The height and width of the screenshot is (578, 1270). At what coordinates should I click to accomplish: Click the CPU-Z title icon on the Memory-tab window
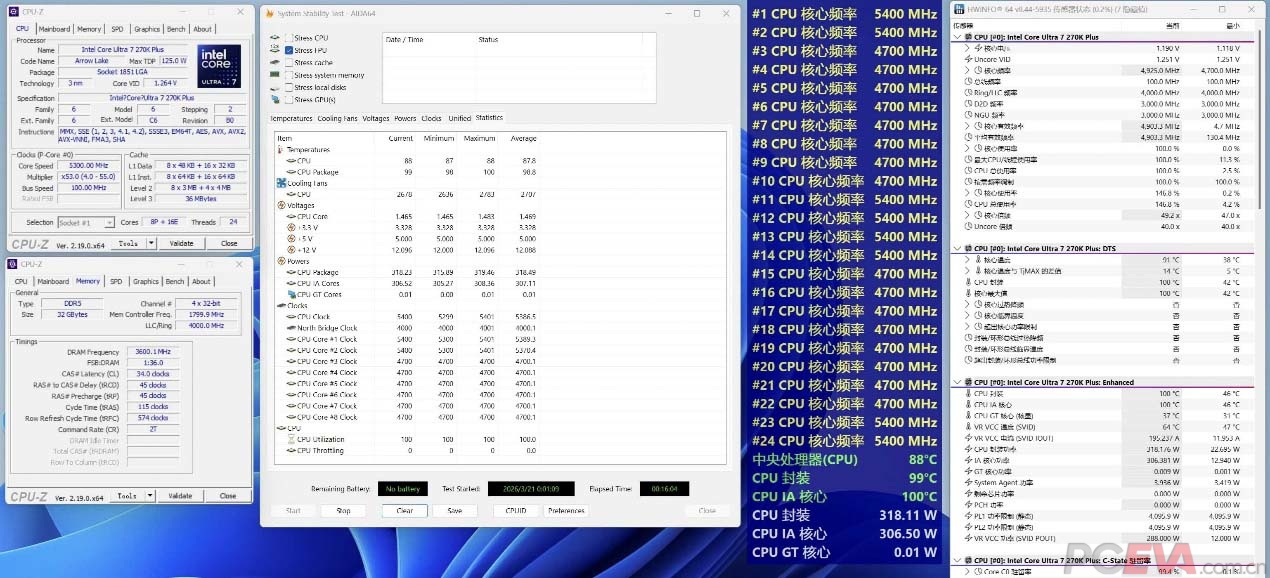point(12,264)
